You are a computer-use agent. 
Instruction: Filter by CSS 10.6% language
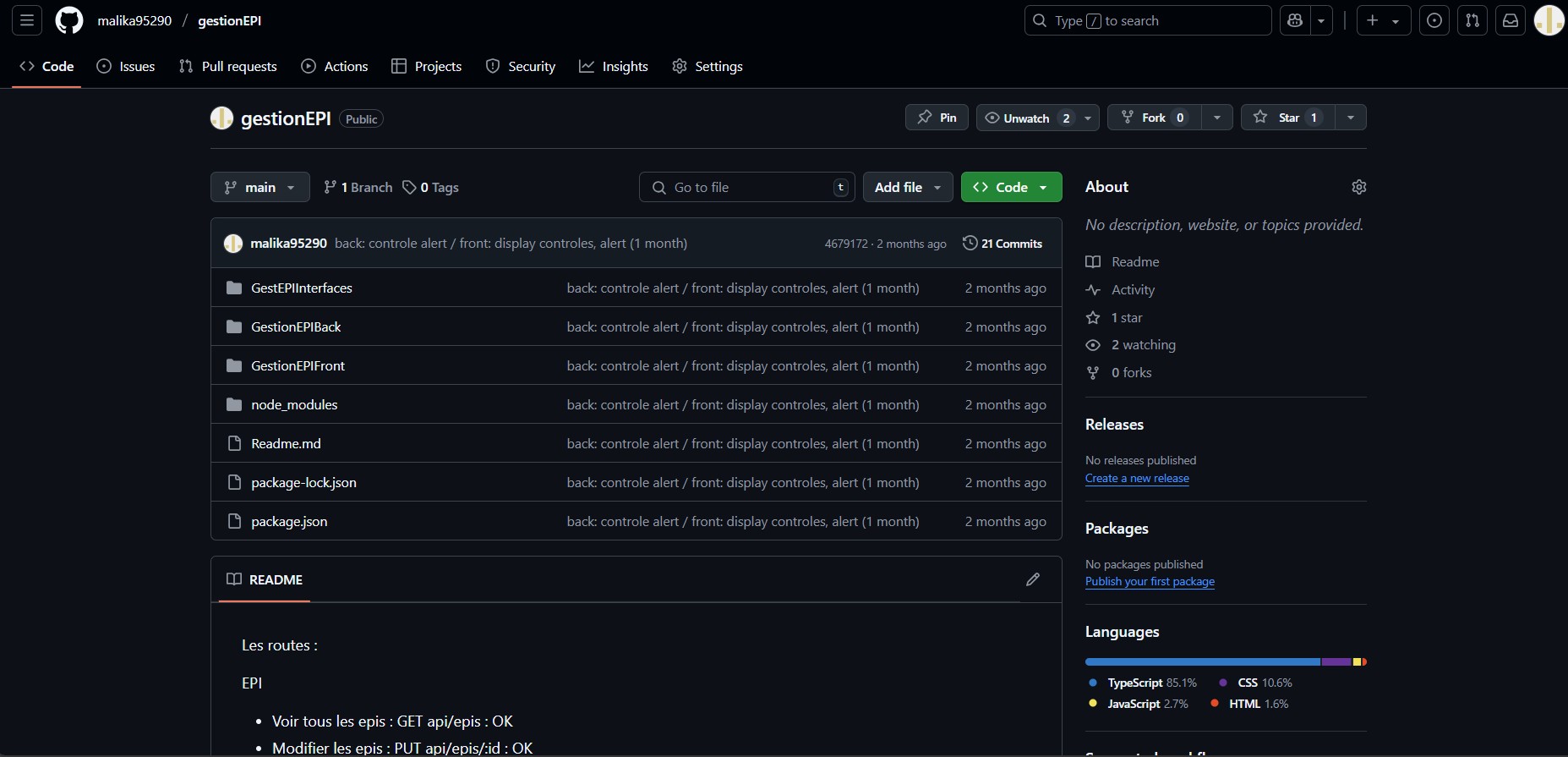pyautogui.click(x=1255, y=683)
